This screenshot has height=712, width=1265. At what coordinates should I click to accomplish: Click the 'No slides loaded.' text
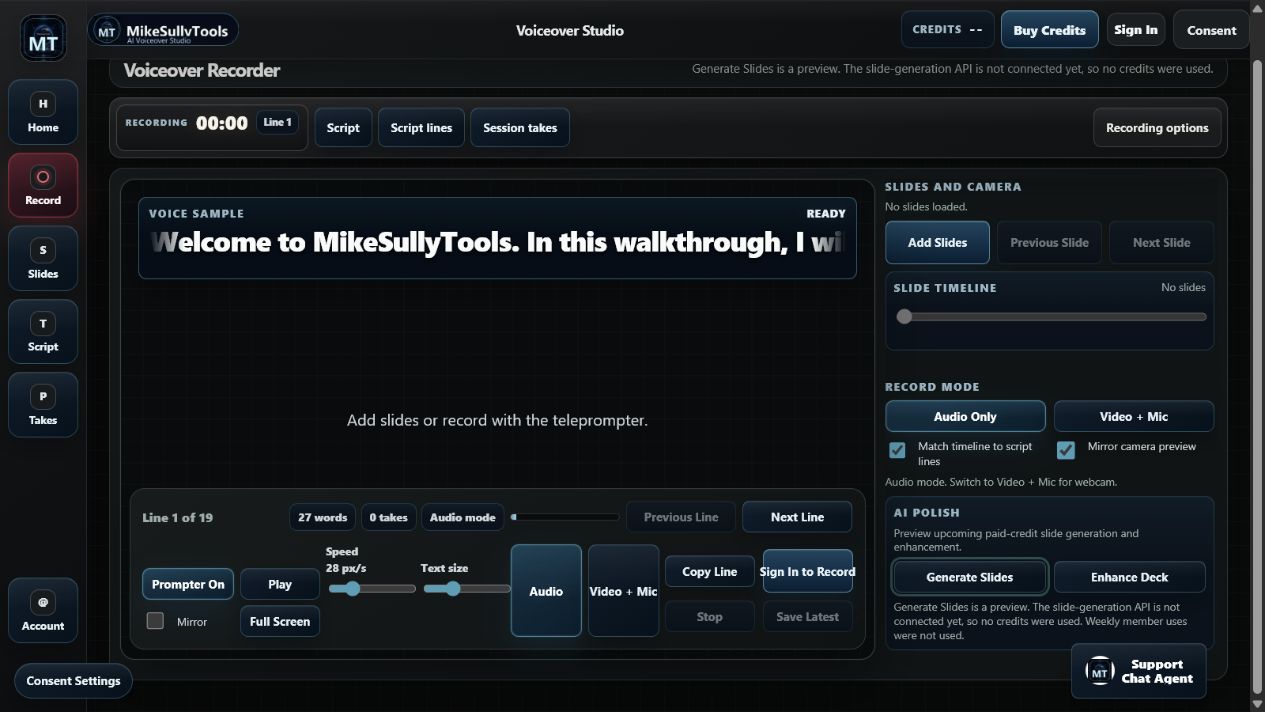(926, 207)
